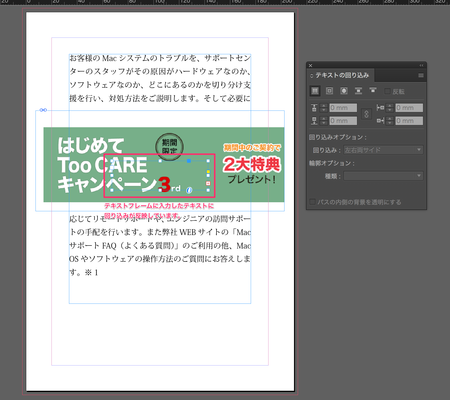
Task: Click the right offset input field
Action: (x=409, y=121)
